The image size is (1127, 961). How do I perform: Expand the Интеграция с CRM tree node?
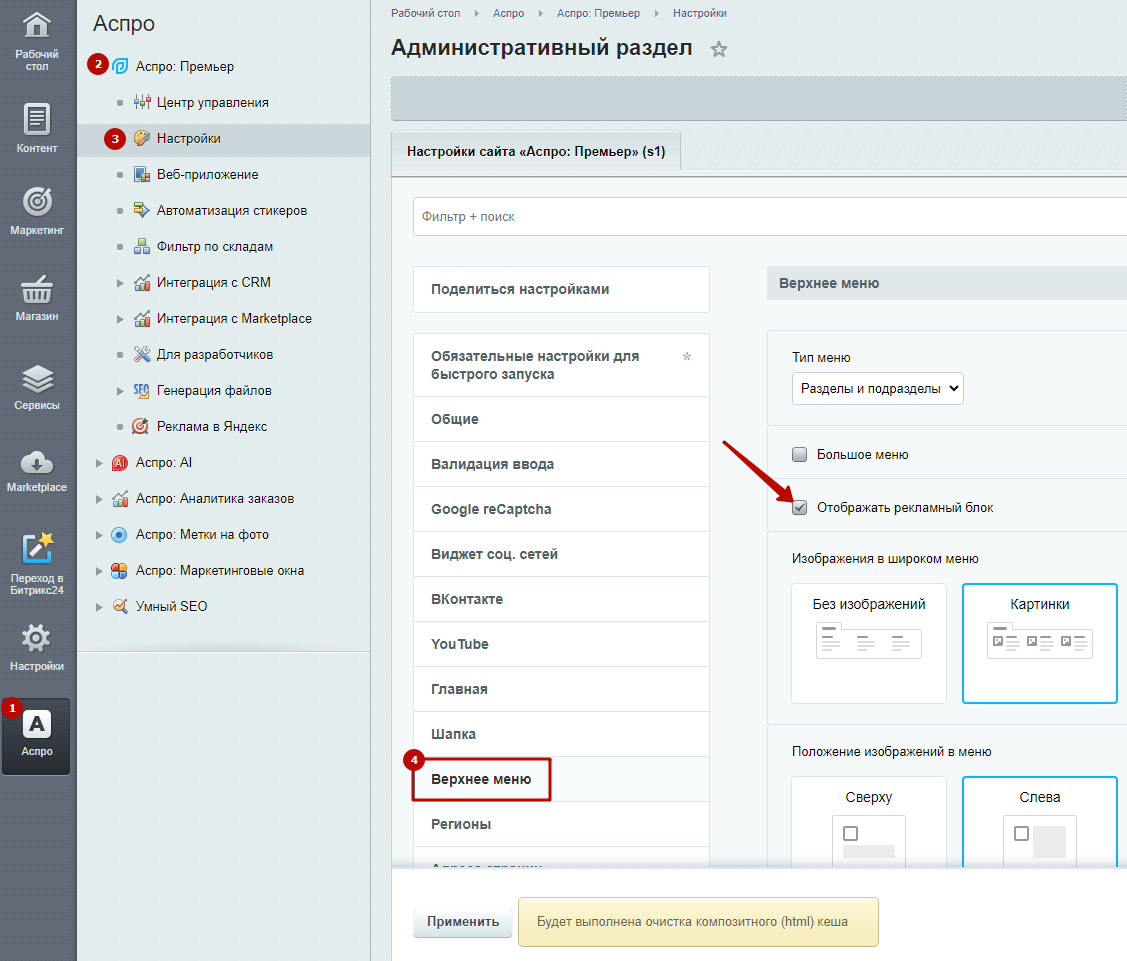[120, 282]
